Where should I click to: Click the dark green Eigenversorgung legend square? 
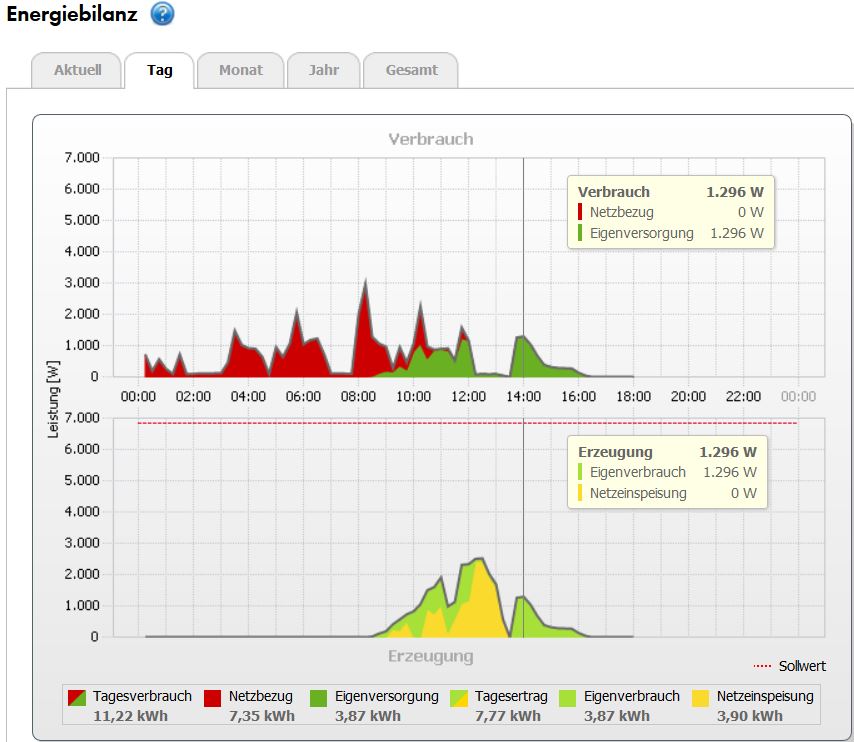(319, 698)
